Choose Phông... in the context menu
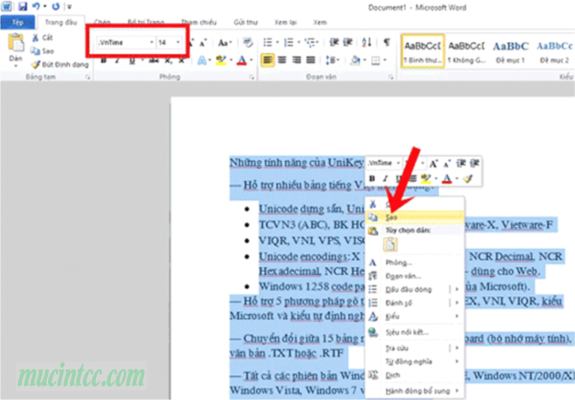 415,263
